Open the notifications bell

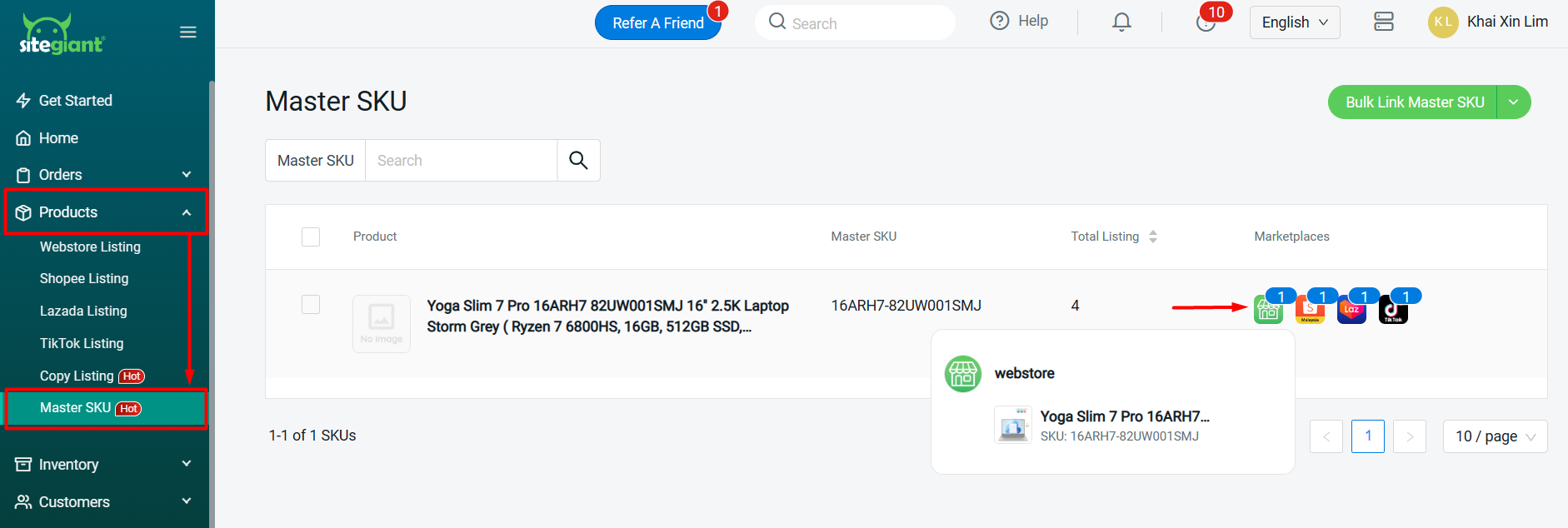(x=1121, y=22)
